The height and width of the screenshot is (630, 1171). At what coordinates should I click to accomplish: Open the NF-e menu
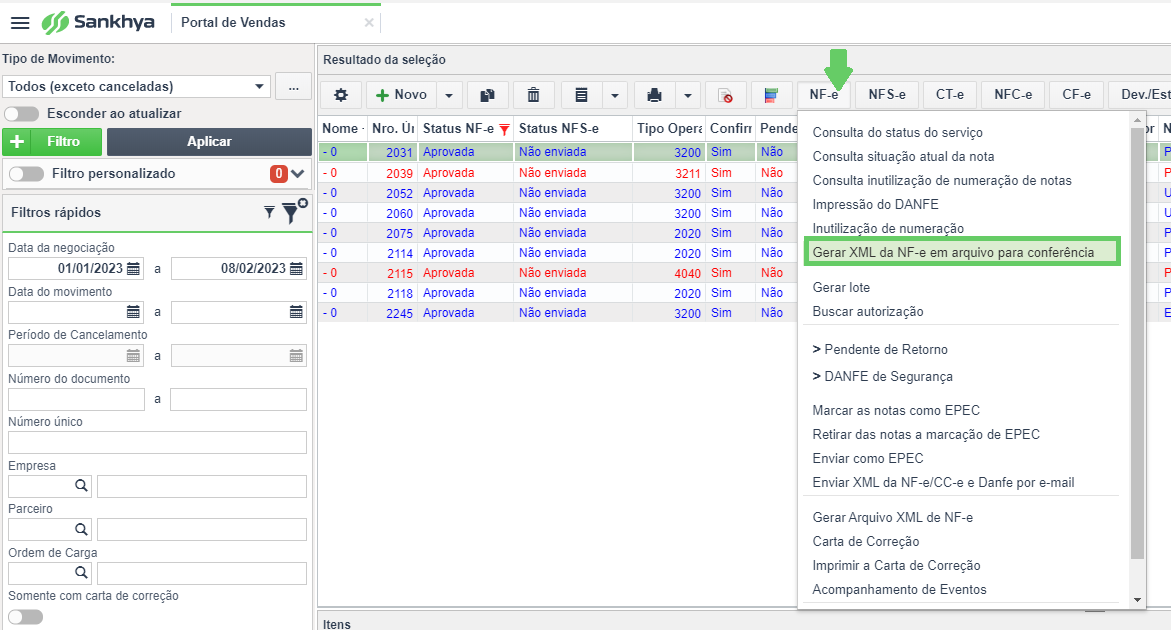(824, 95)
